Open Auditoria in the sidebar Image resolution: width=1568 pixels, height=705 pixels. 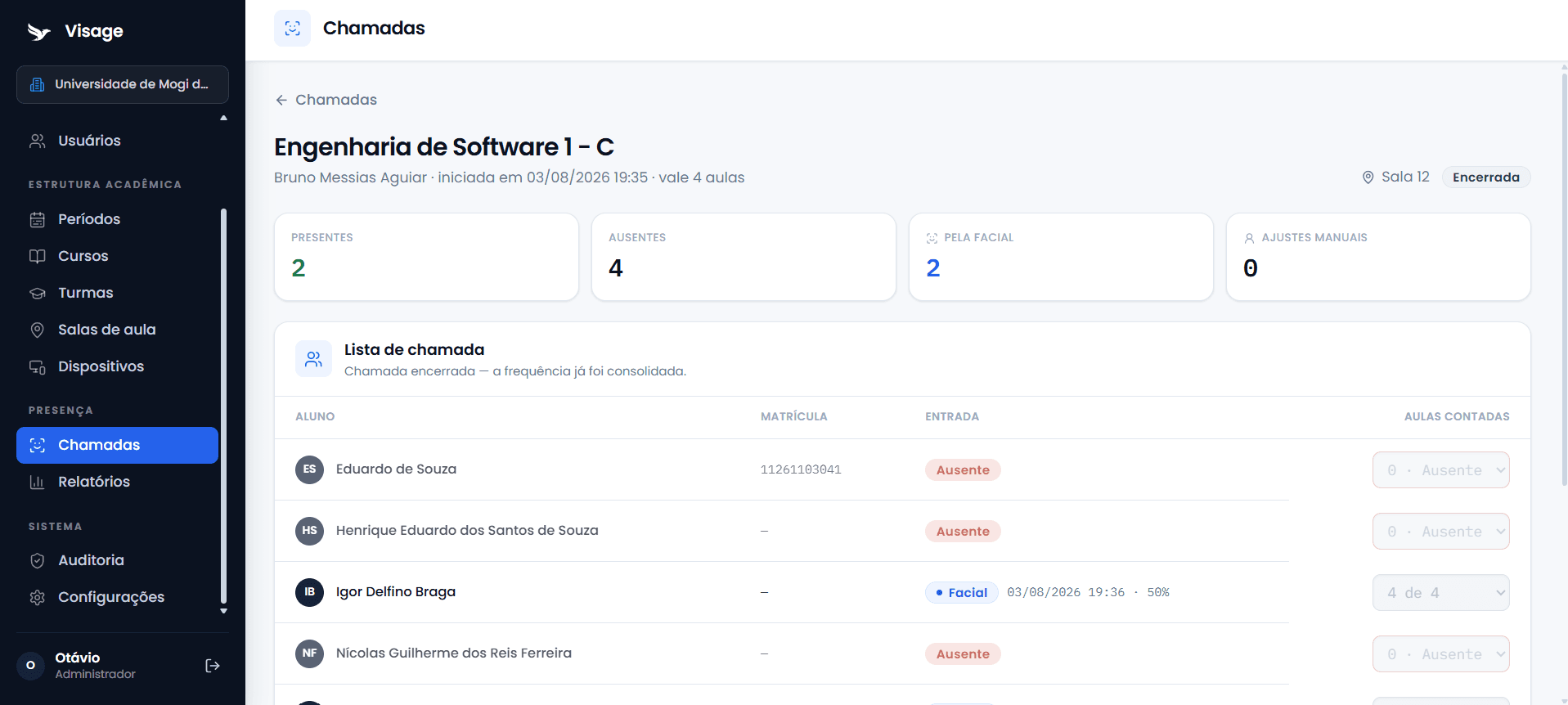tap(117, 560)
